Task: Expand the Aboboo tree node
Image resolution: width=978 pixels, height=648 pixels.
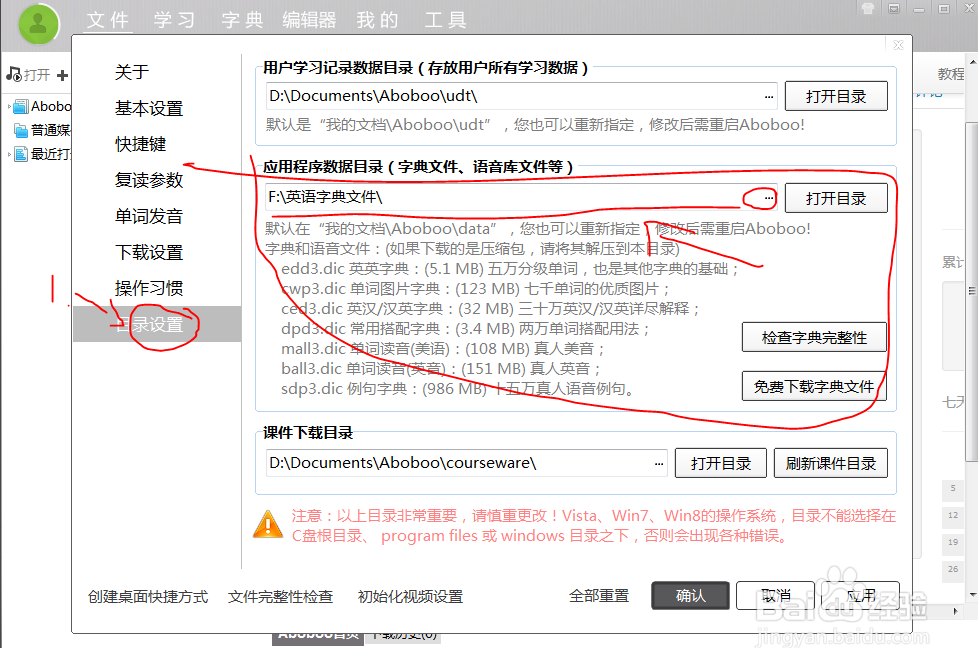Action: click(x=9, y=107)
